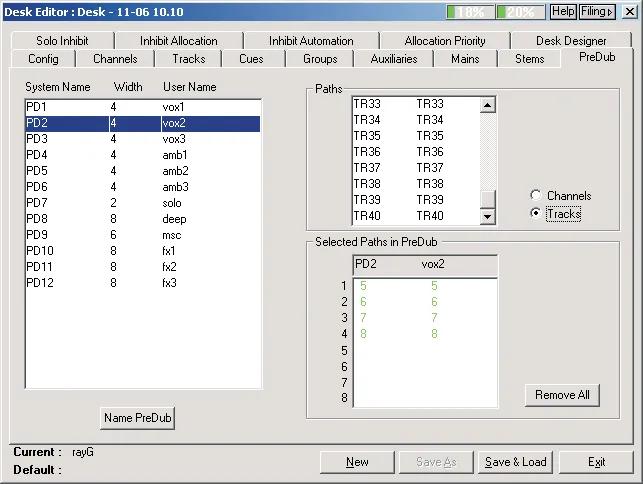Select PD8 row named deep

click(143, 219)
